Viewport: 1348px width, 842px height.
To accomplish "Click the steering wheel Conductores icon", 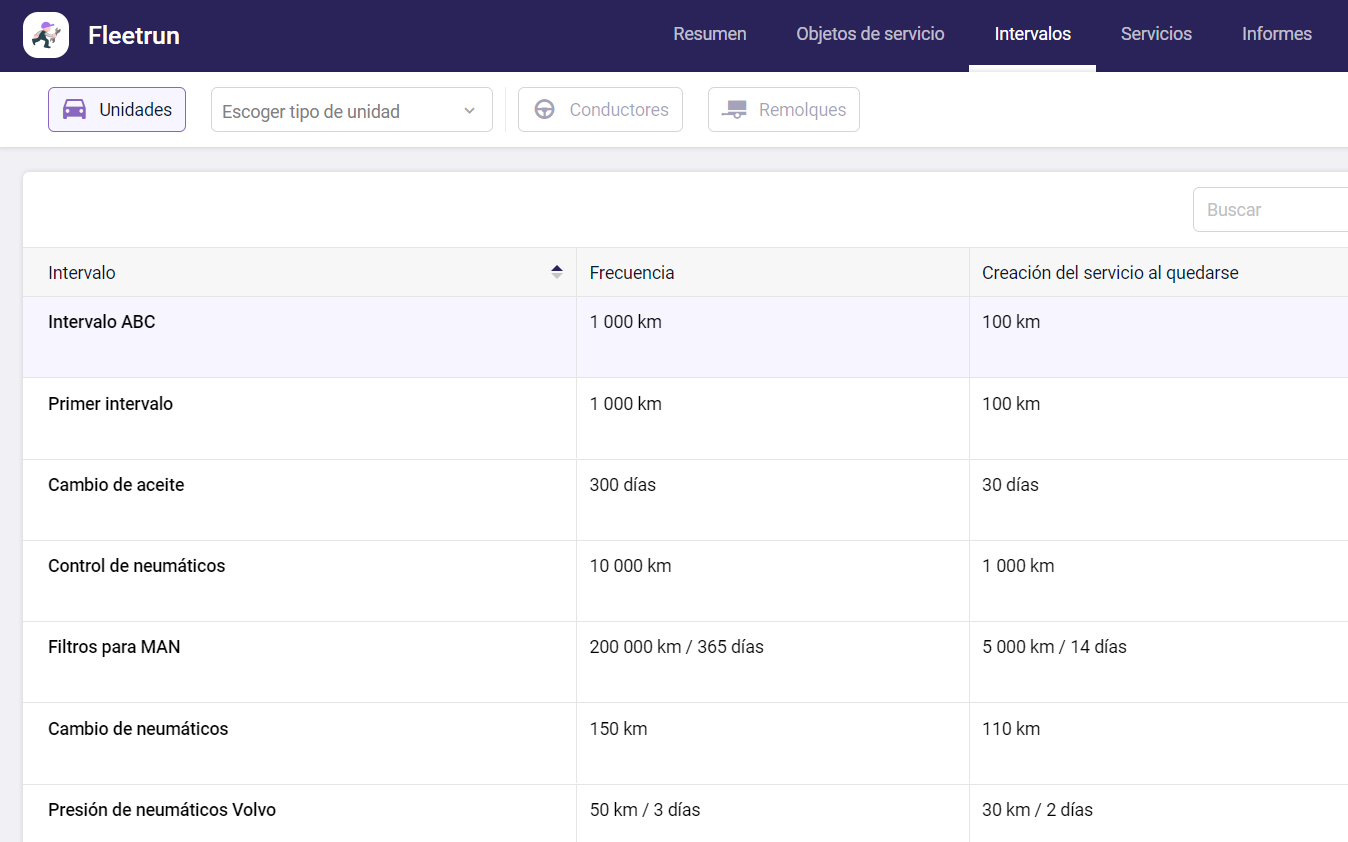I will 545,110.
